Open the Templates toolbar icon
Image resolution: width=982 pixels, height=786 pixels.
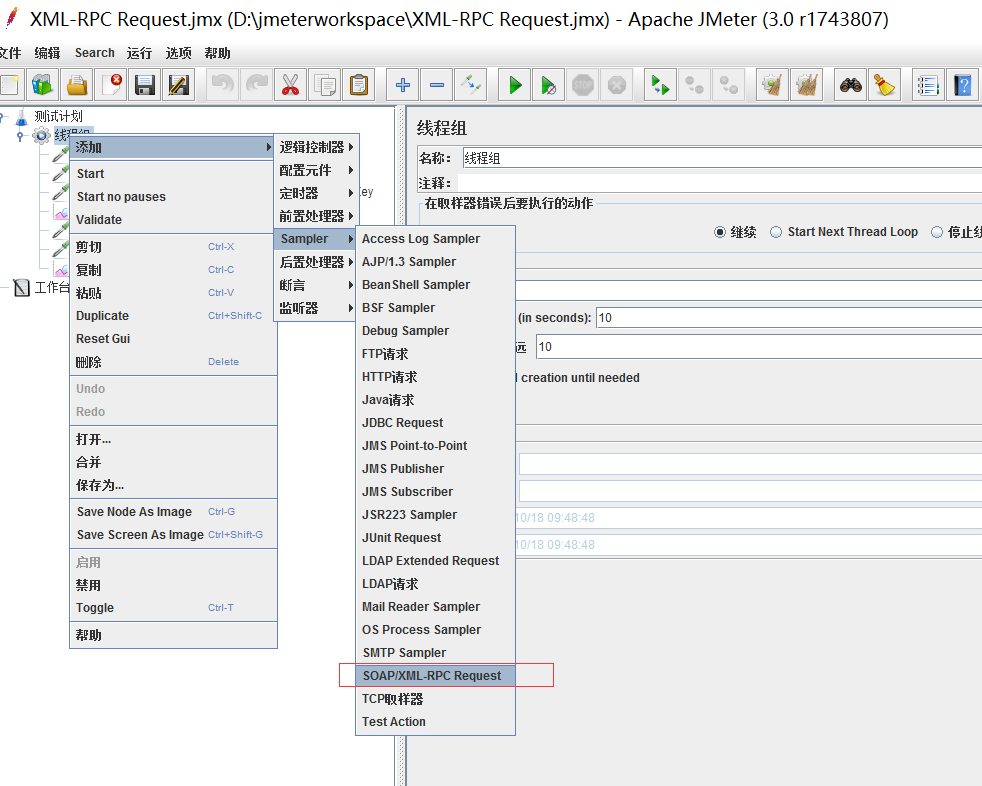click(43, 85)
